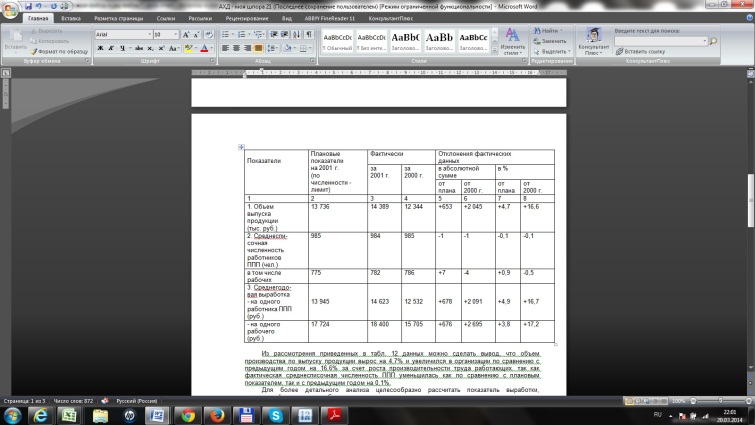Open the round Office button menu

click(10, 11)
